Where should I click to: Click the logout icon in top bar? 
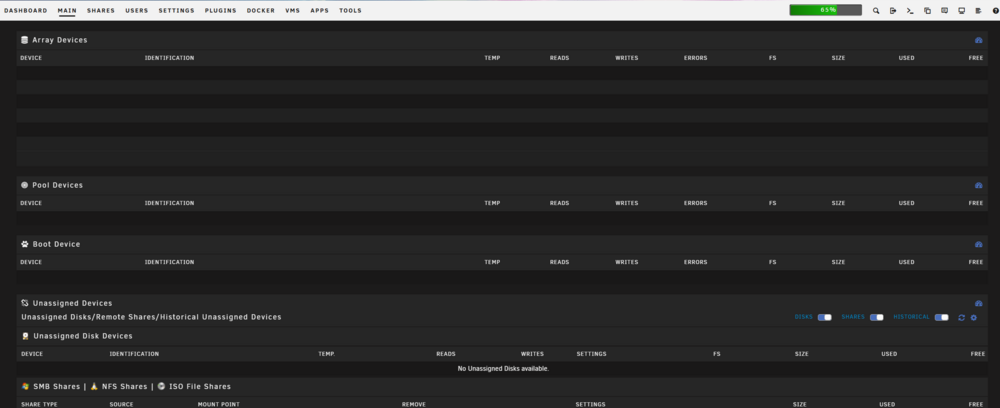(893, 11)
